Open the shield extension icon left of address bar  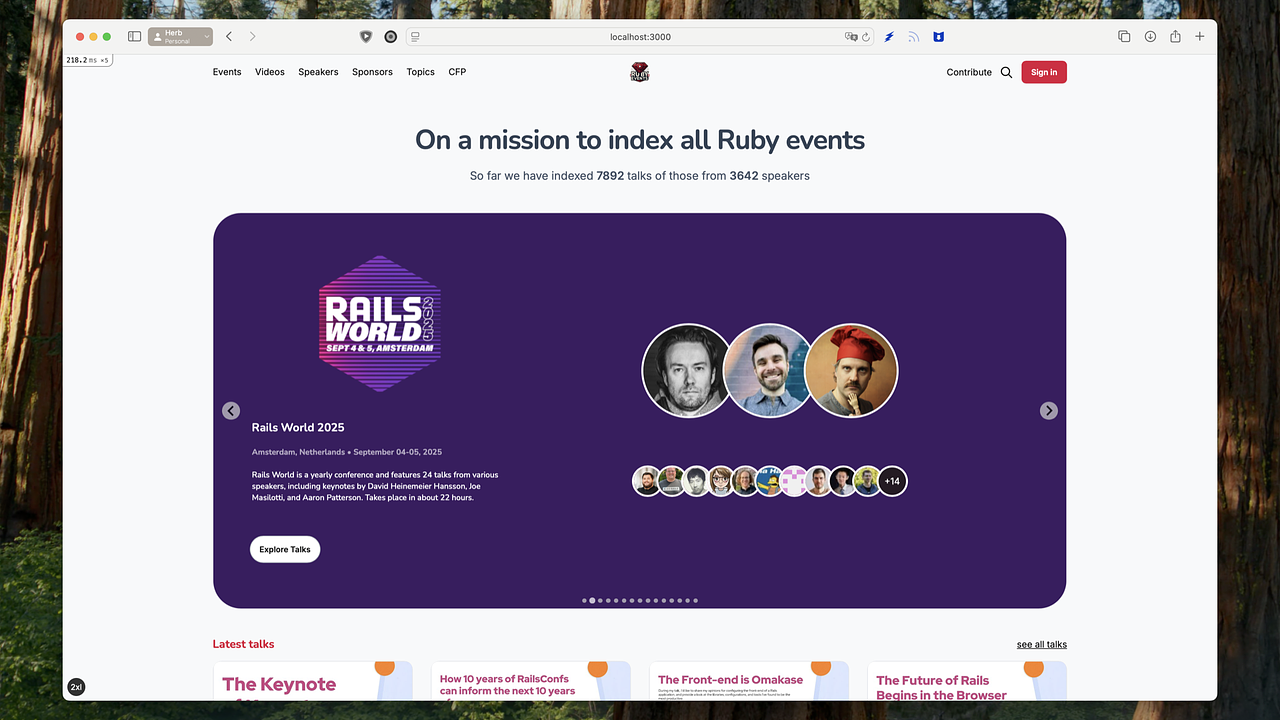[x=366, y=37]
